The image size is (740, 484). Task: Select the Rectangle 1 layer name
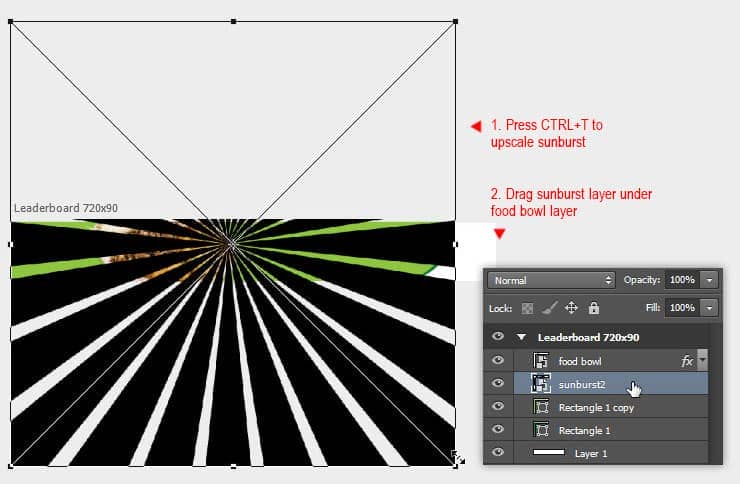[x=584, y=431]
